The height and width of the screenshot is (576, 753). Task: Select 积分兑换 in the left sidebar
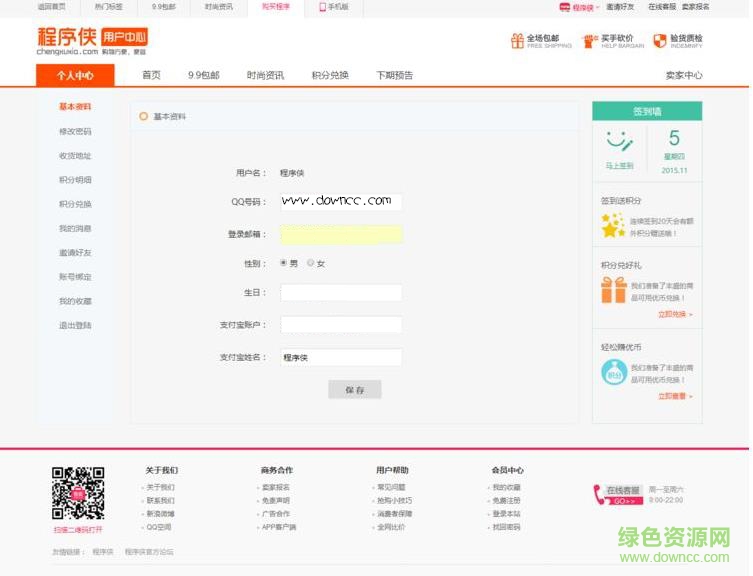pos(75,204)
